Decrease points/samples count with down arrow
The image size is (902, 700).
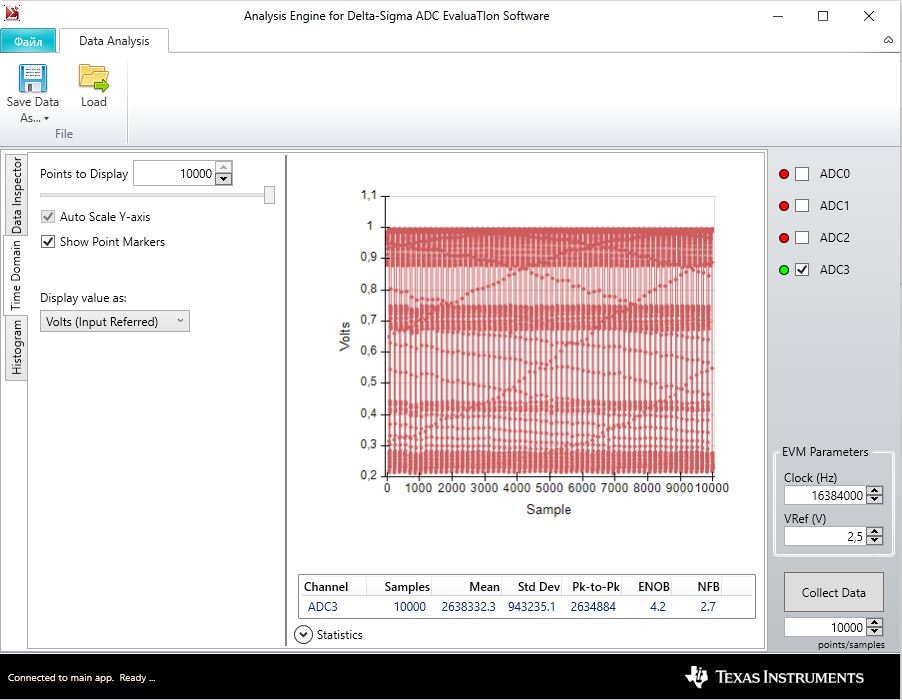(875, 632)
